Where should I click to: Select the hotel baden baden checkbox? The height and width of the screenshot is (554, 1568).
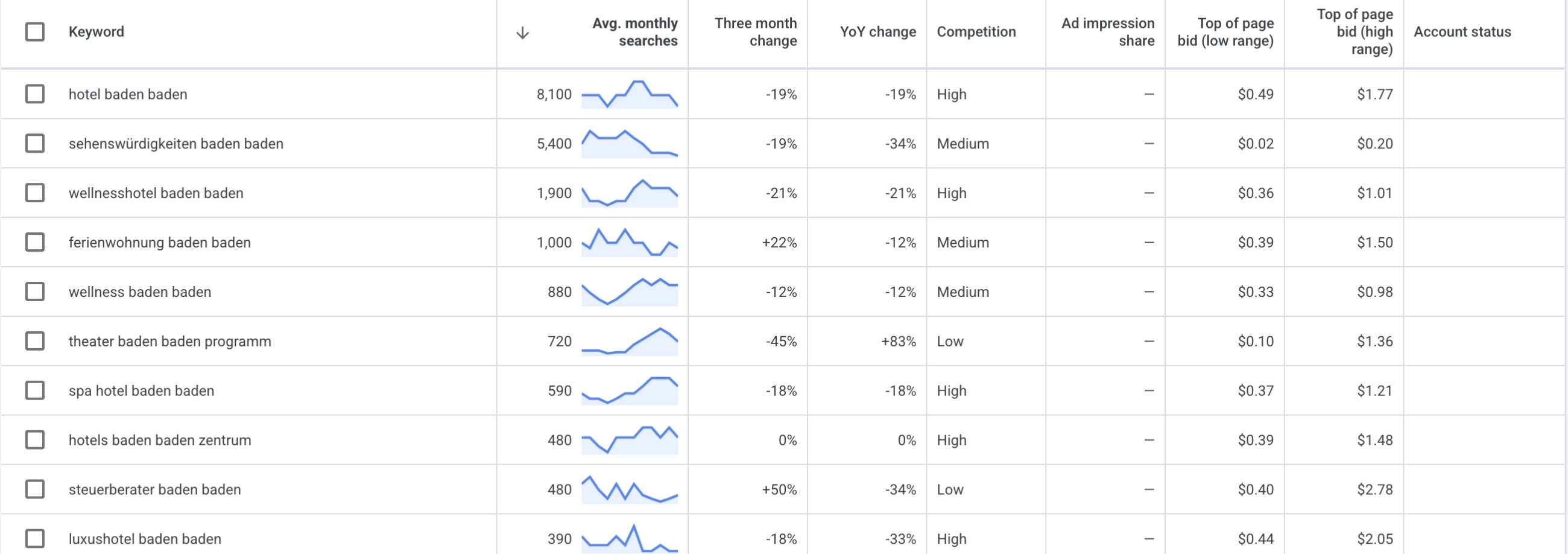click(35, 94)
